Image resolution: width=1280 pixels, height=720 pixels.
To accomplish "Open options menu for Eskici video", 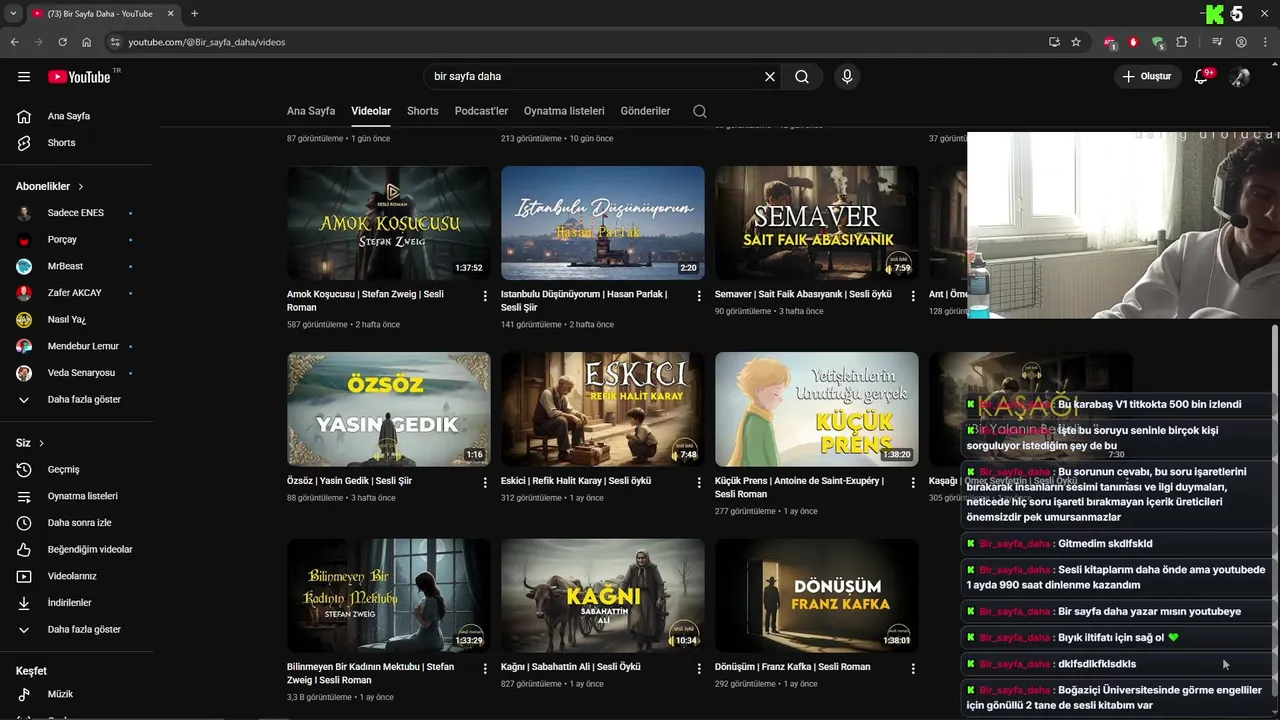I will tap(699, 482).
